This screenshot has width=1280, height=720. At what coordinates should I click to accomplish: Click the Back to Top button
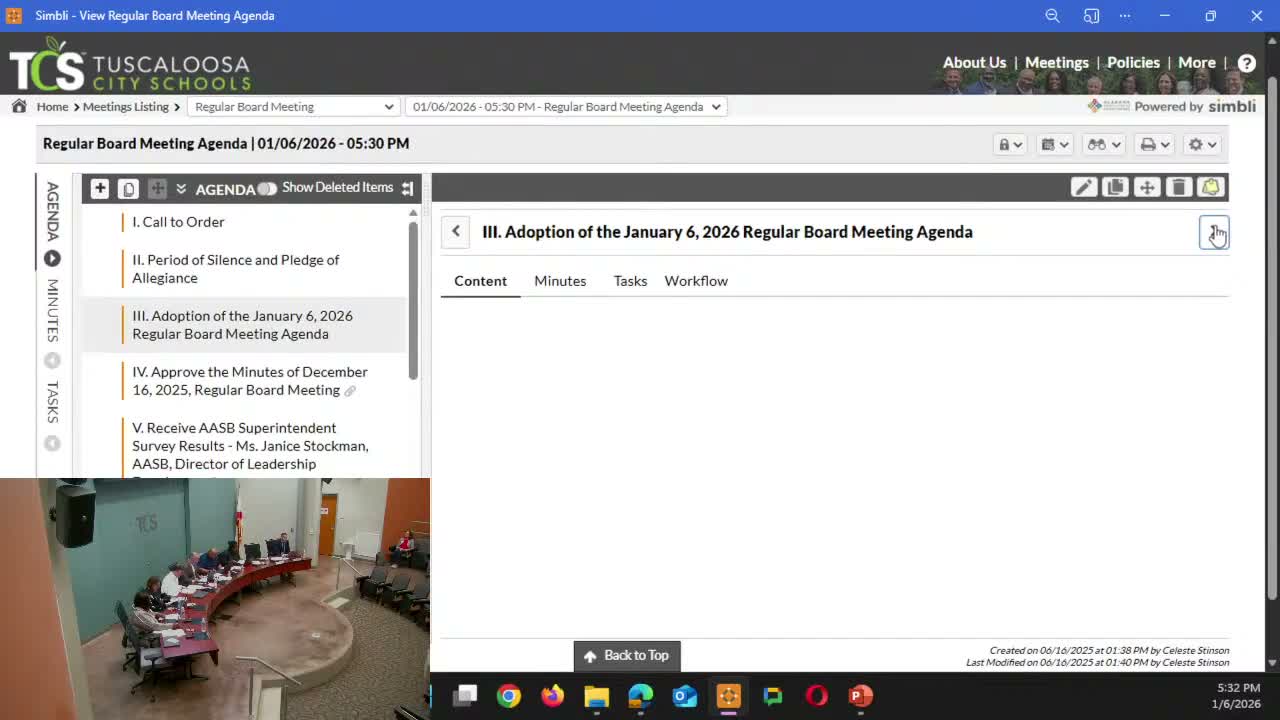(627, 656)
